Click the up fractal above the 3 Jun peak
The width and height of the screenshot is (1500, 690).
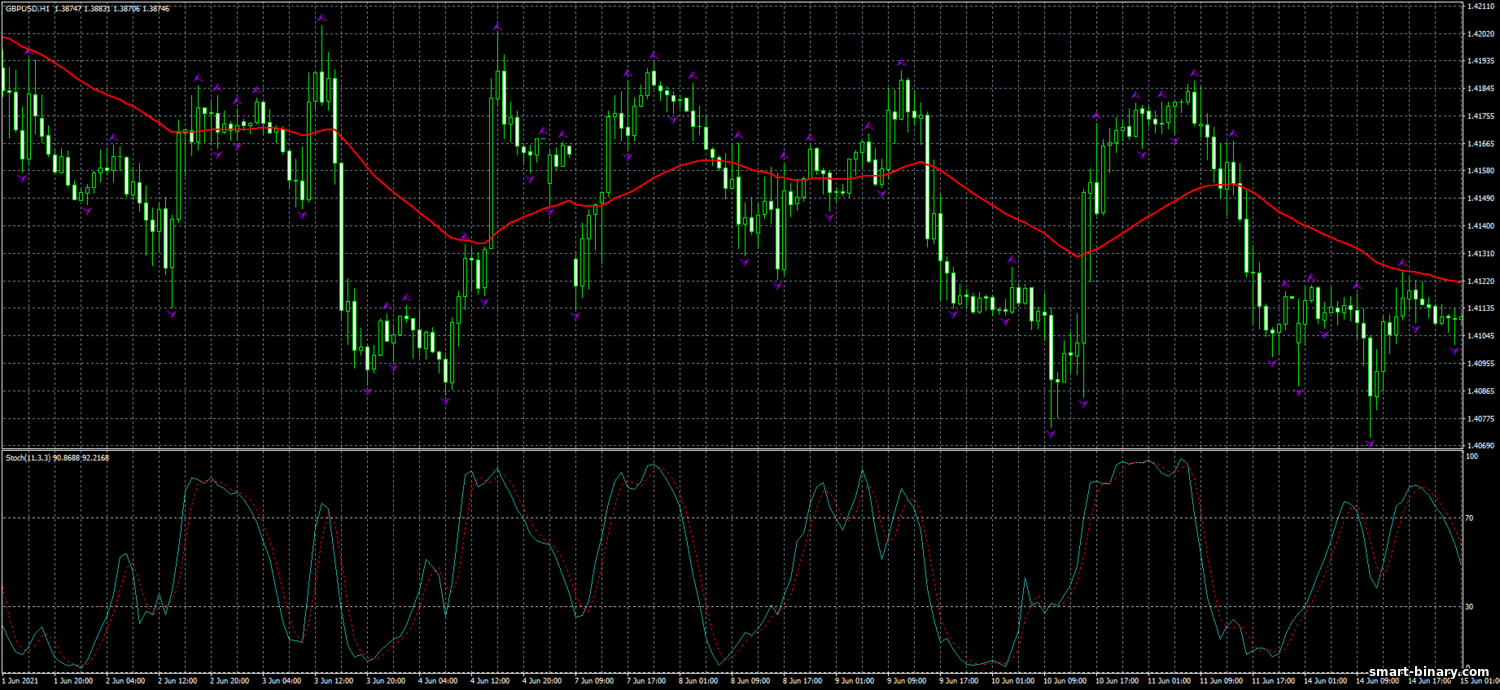pyautogui.click(x=321, y=18)
